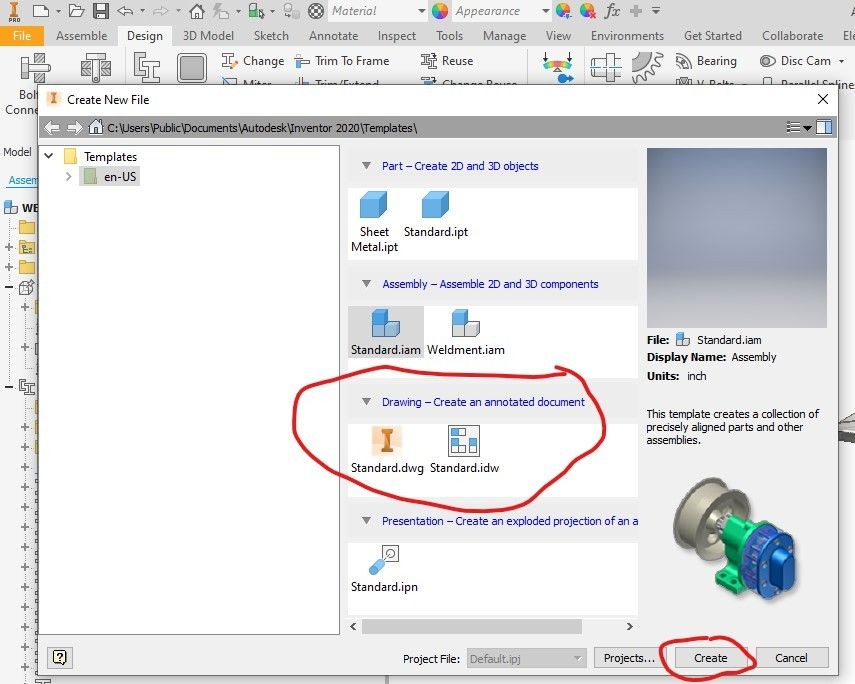Click the dialog Forward navigation arrow
This screenshot has width=855, height=684.
[x=74, y=128]
